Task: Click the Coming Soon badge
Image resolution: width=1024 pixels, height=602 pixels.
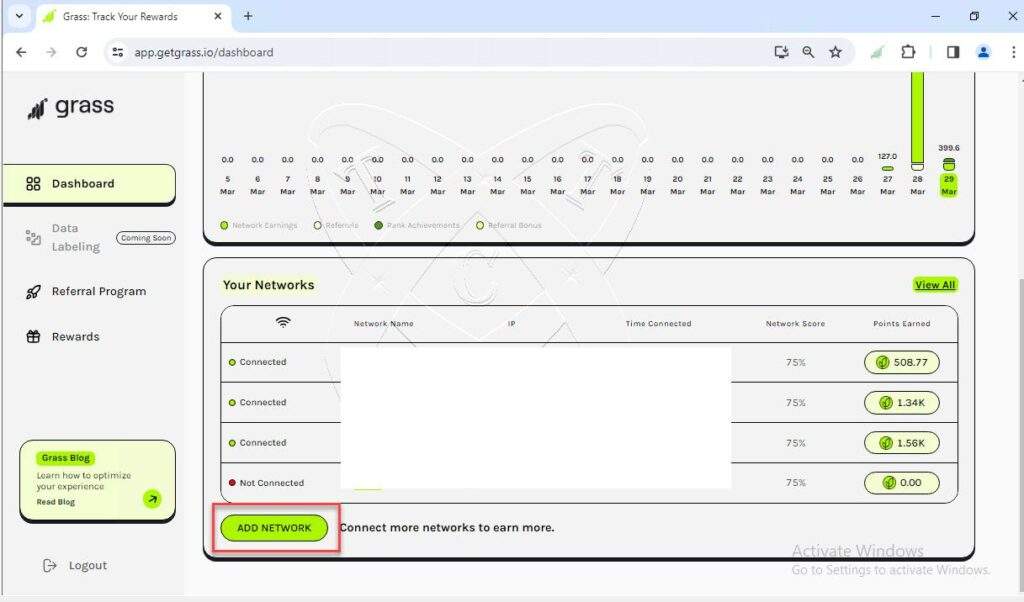Action: (146, 238)
